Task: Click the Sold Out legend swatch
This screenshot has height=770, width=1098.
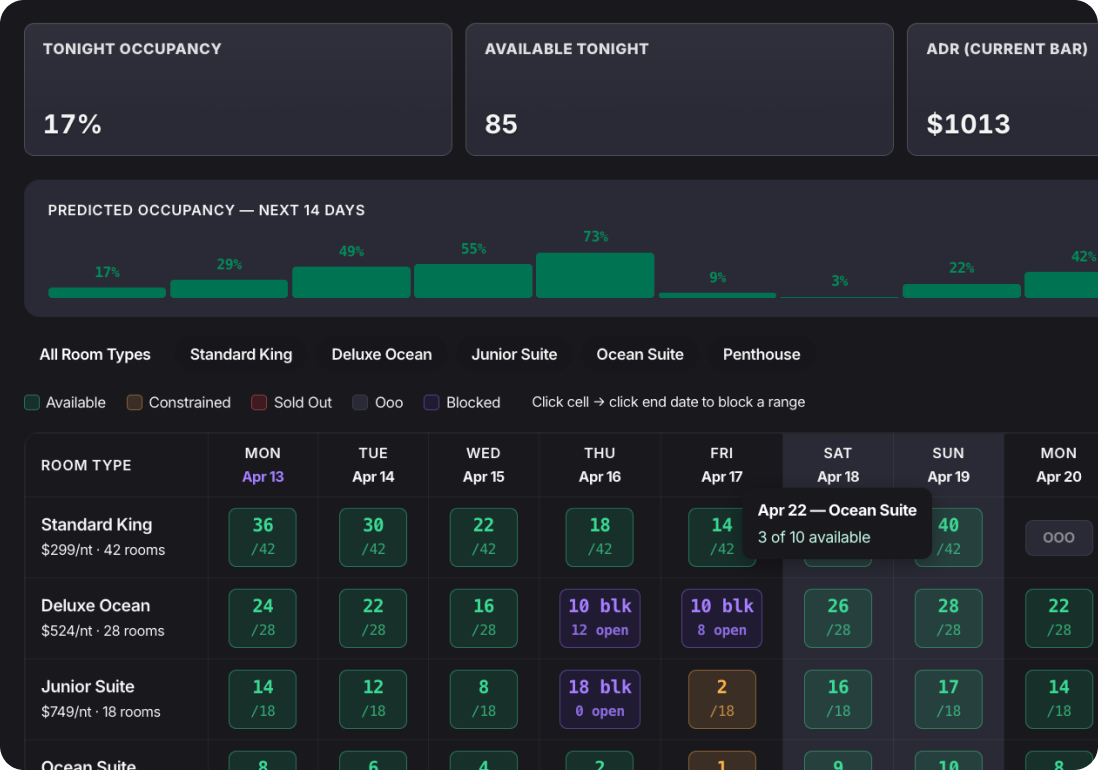Action: pos(259,402)
